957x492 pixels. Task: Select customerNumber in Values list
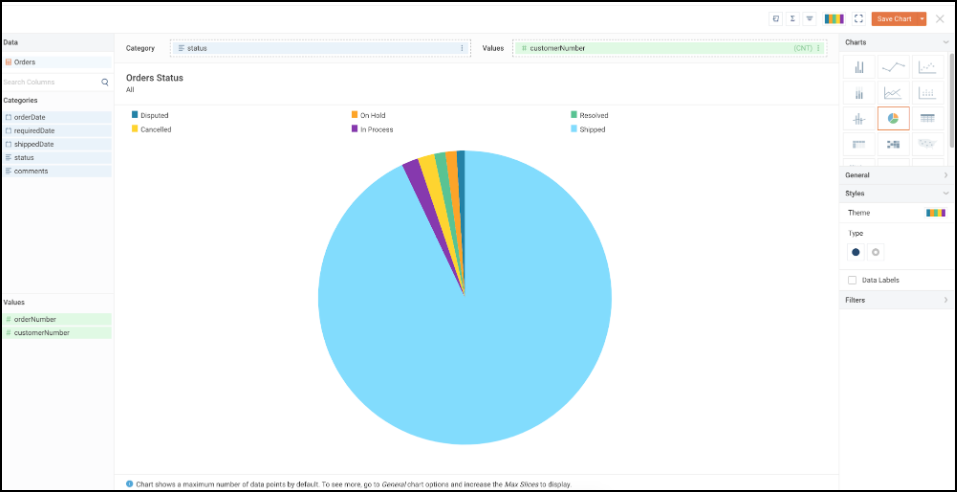57,333
